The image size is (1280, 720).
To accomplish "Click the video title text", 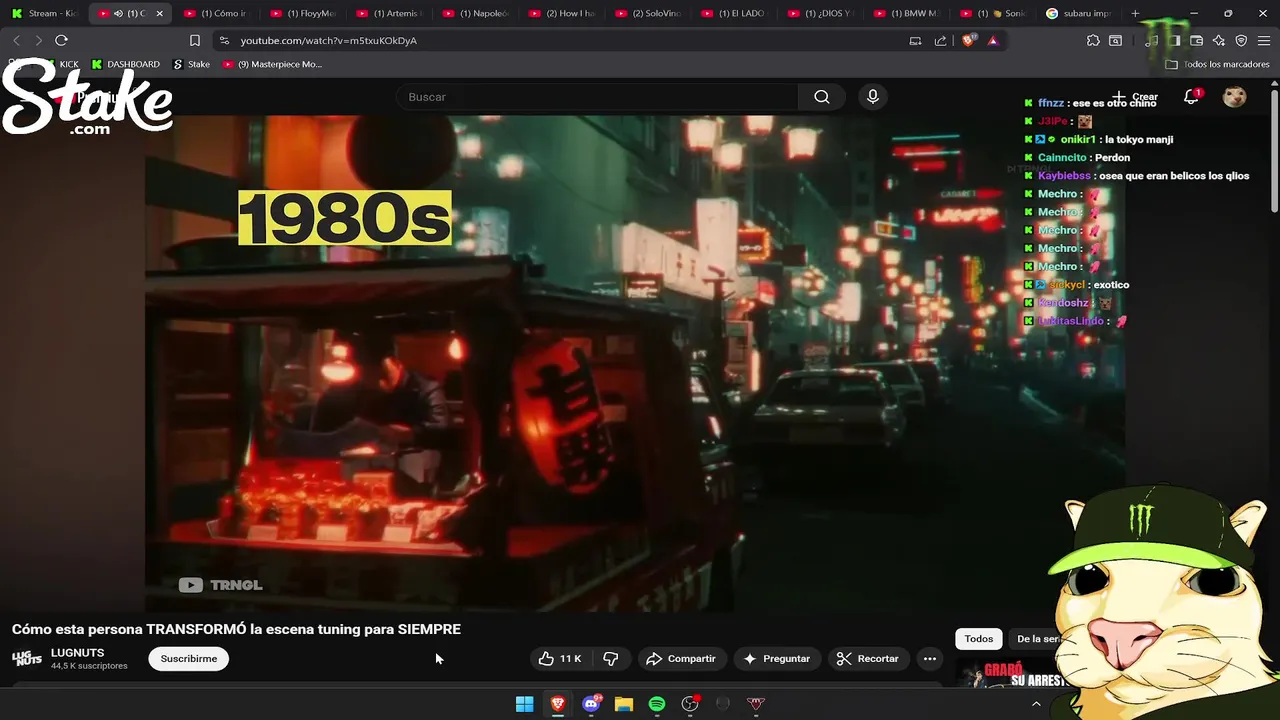I will click(x=236, y=629).
